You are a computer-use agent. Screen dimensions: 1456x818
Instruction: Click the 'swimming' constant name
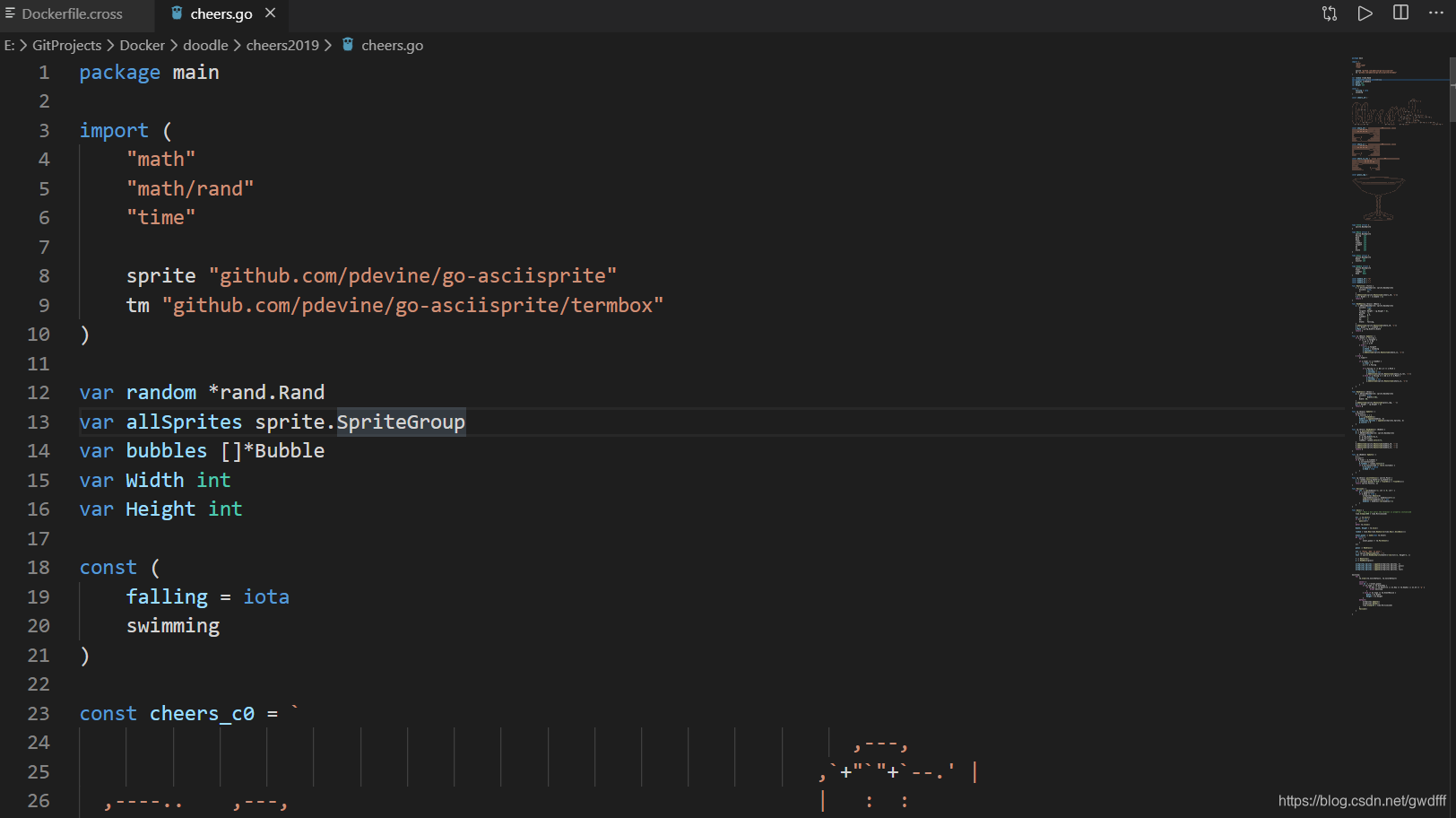coord(173,625)
